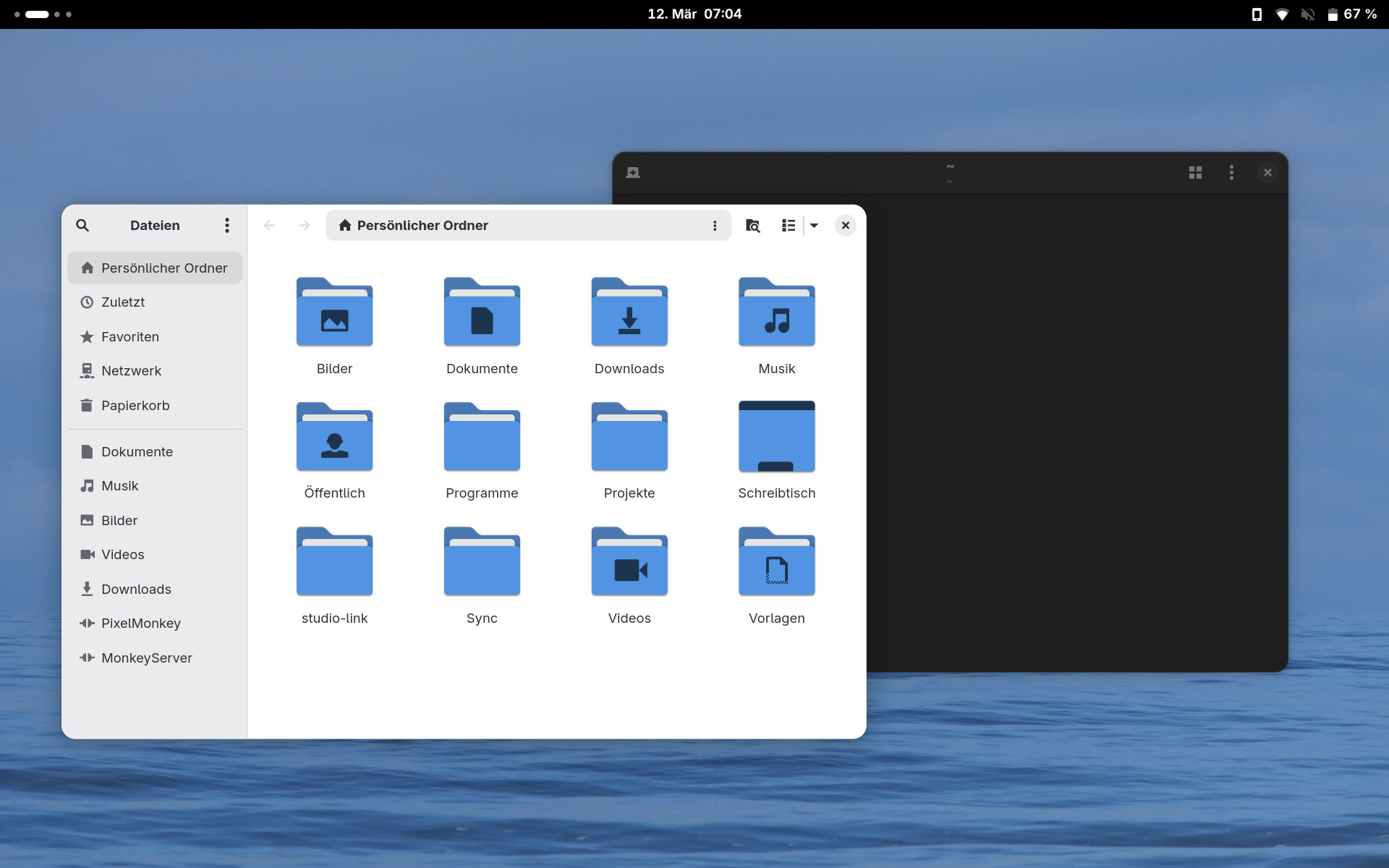1389x868 pixels.
Task: Click the search icon in Dateien sidebar
Action: 82,226
